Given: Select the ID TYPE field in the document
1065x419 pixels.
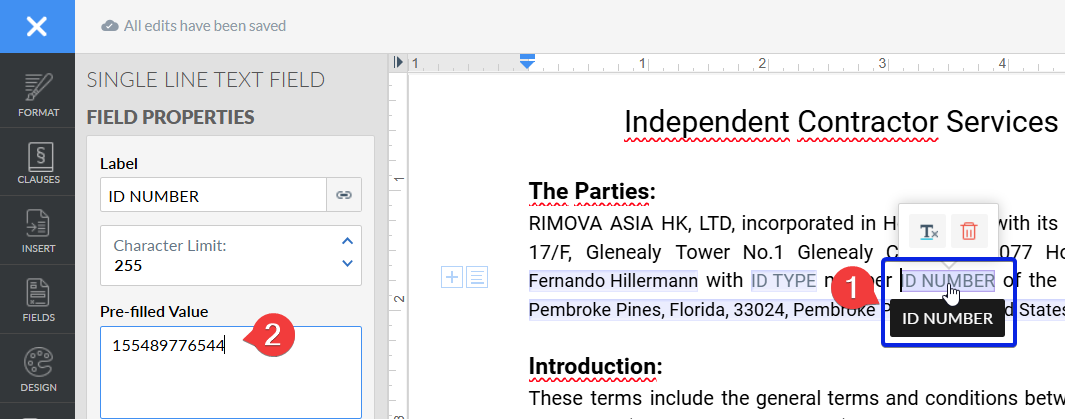Looking at the screenshot, I should tap(783, 281).
